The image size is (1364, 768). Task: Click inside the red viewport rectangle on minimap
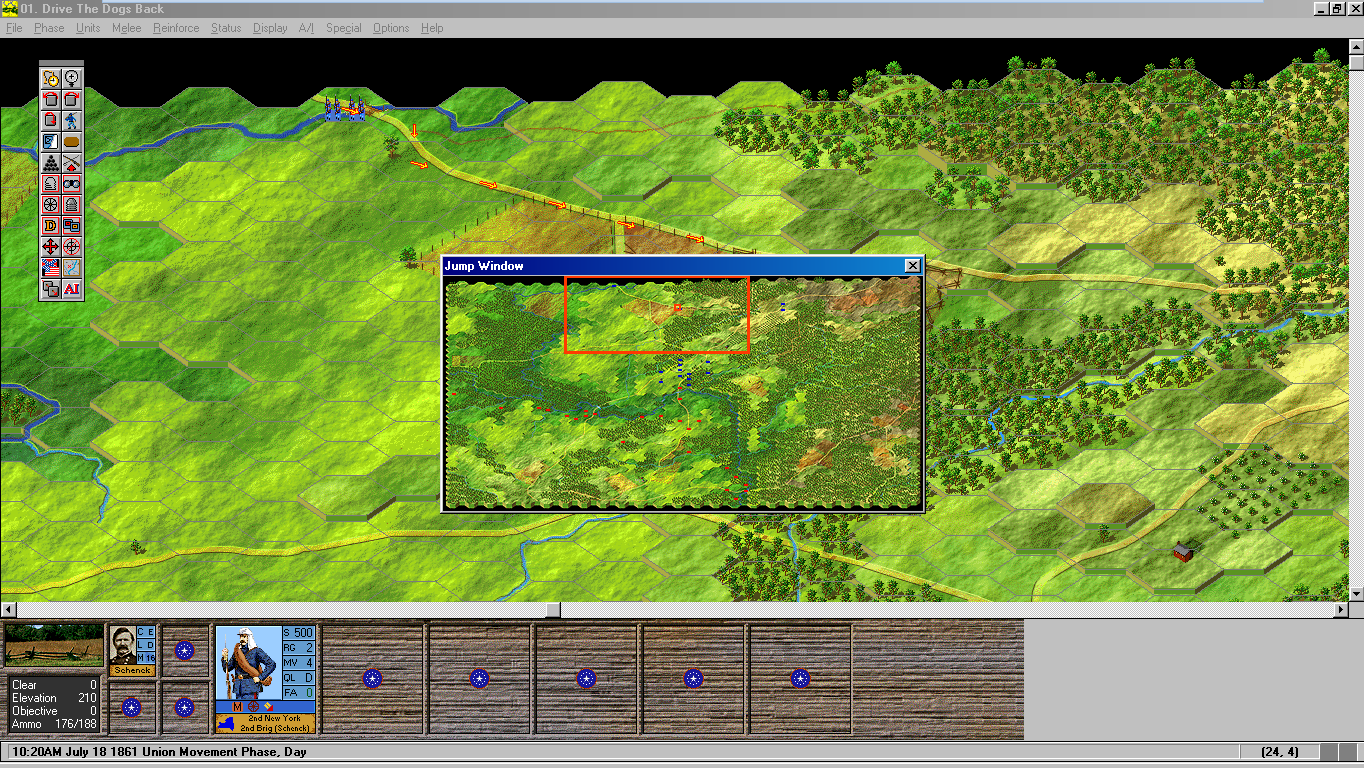click(x=657, y=315)
